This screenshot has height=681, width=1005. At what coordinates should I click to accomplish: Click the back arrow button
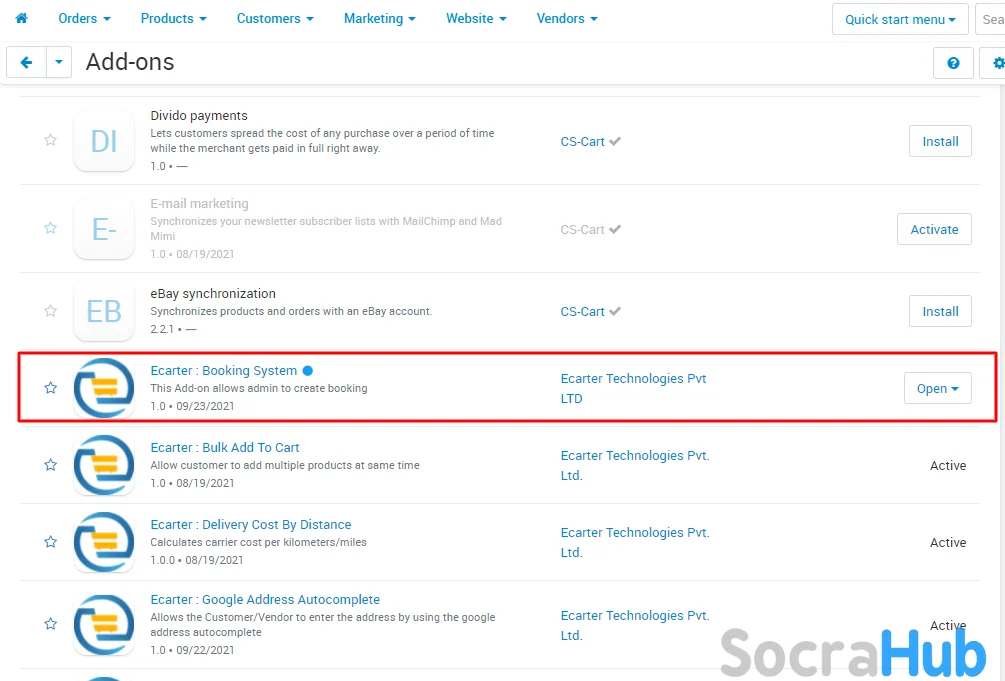[x=26, y=62]
